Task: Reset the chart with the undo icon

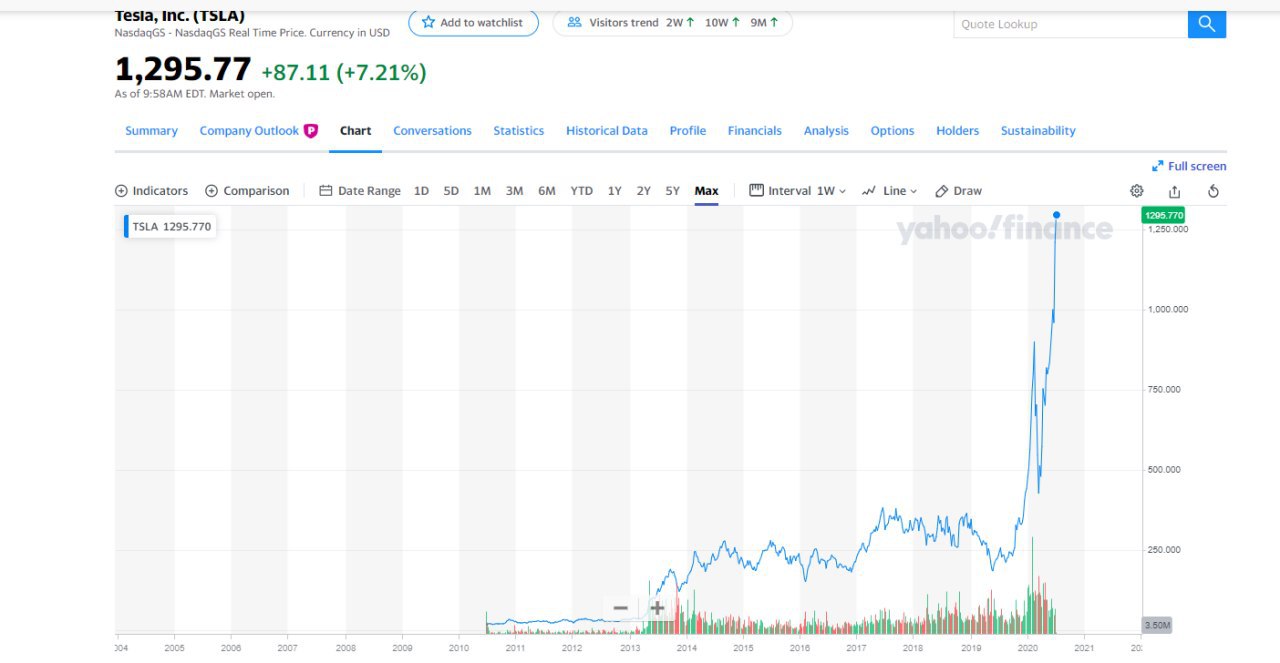Action: (x=1213, y=191)
